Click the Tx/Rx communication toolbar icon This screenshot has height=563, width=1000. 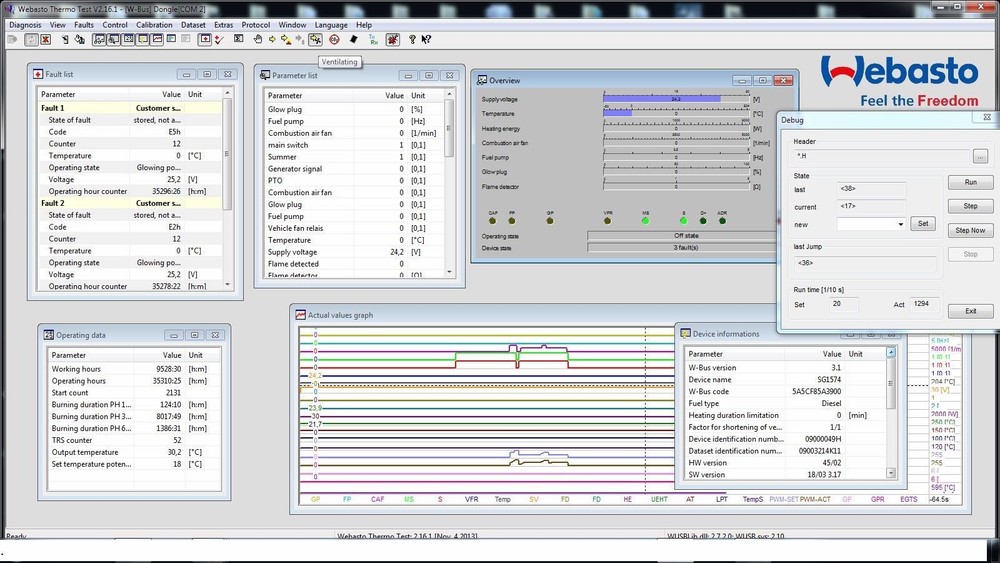click(x=373, y=40)
